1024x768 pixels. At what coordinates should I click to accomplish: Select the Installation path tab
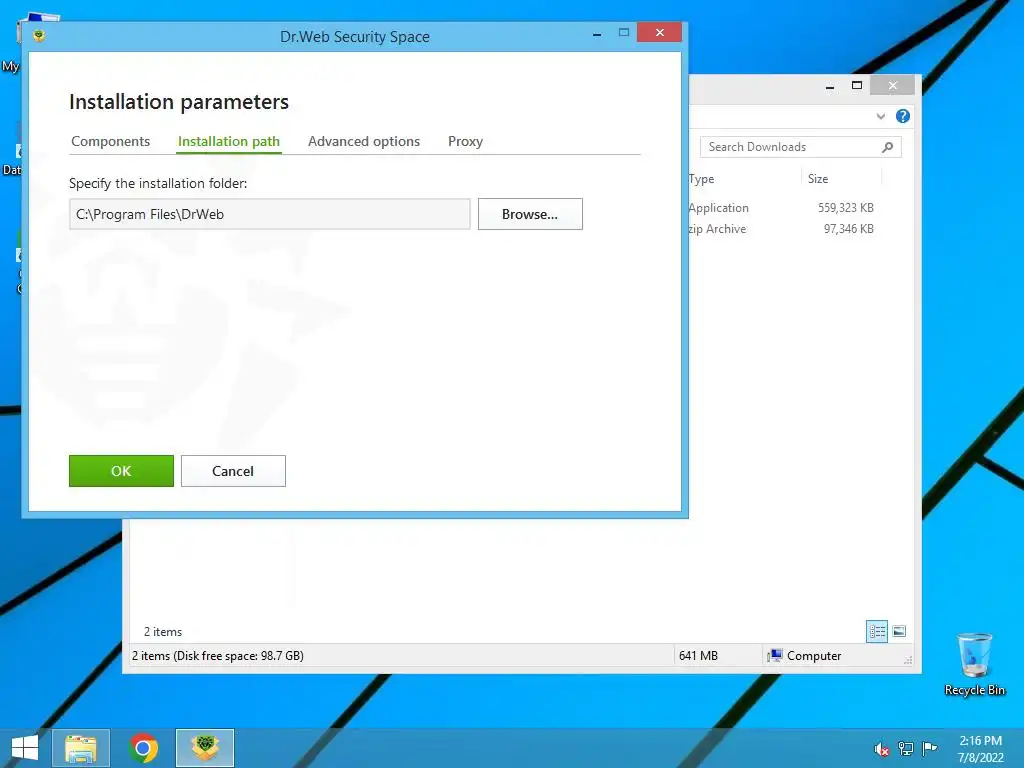tap(229, 141)
